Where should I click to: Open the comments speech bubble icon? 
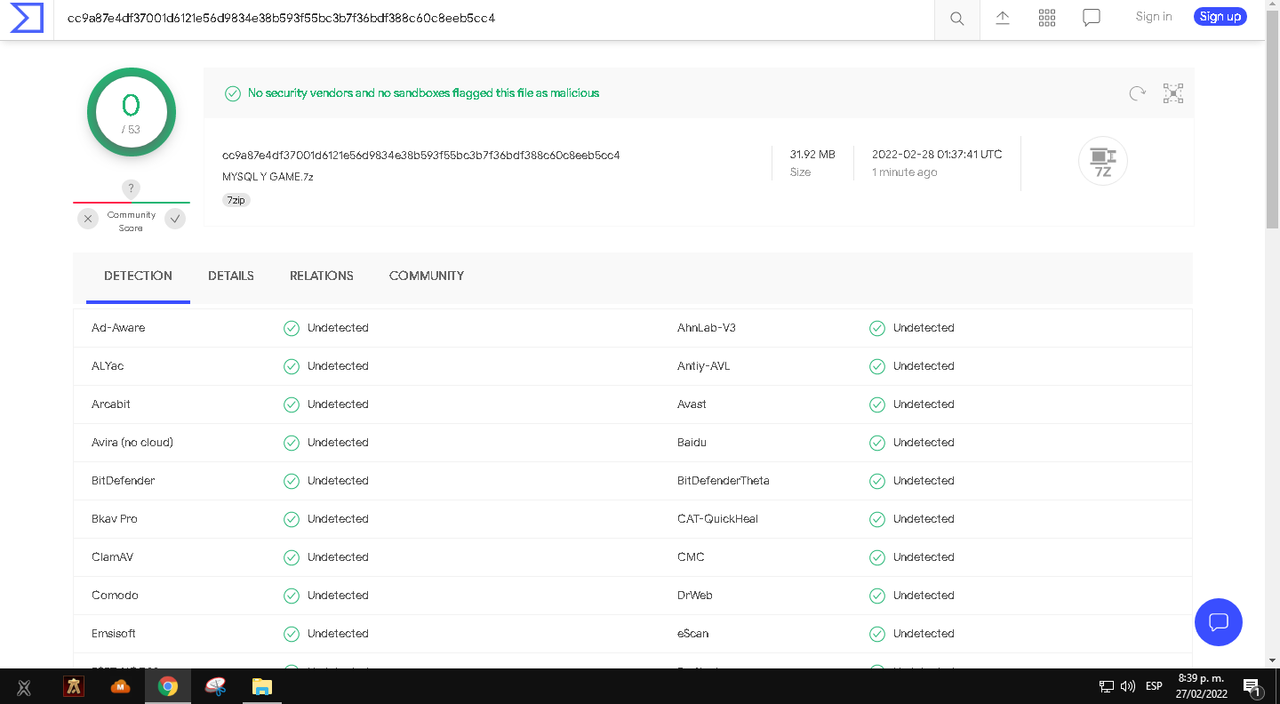tap(1092, 18)
